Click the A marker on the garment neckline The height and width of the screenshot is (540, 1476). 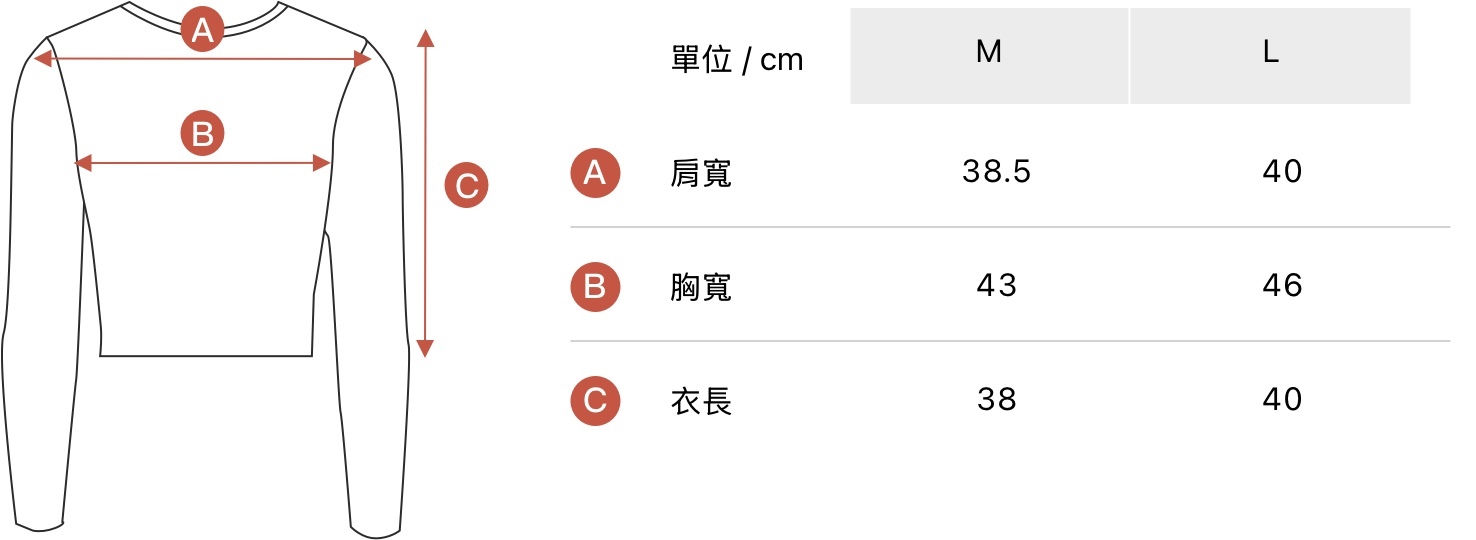coord(202,32)
